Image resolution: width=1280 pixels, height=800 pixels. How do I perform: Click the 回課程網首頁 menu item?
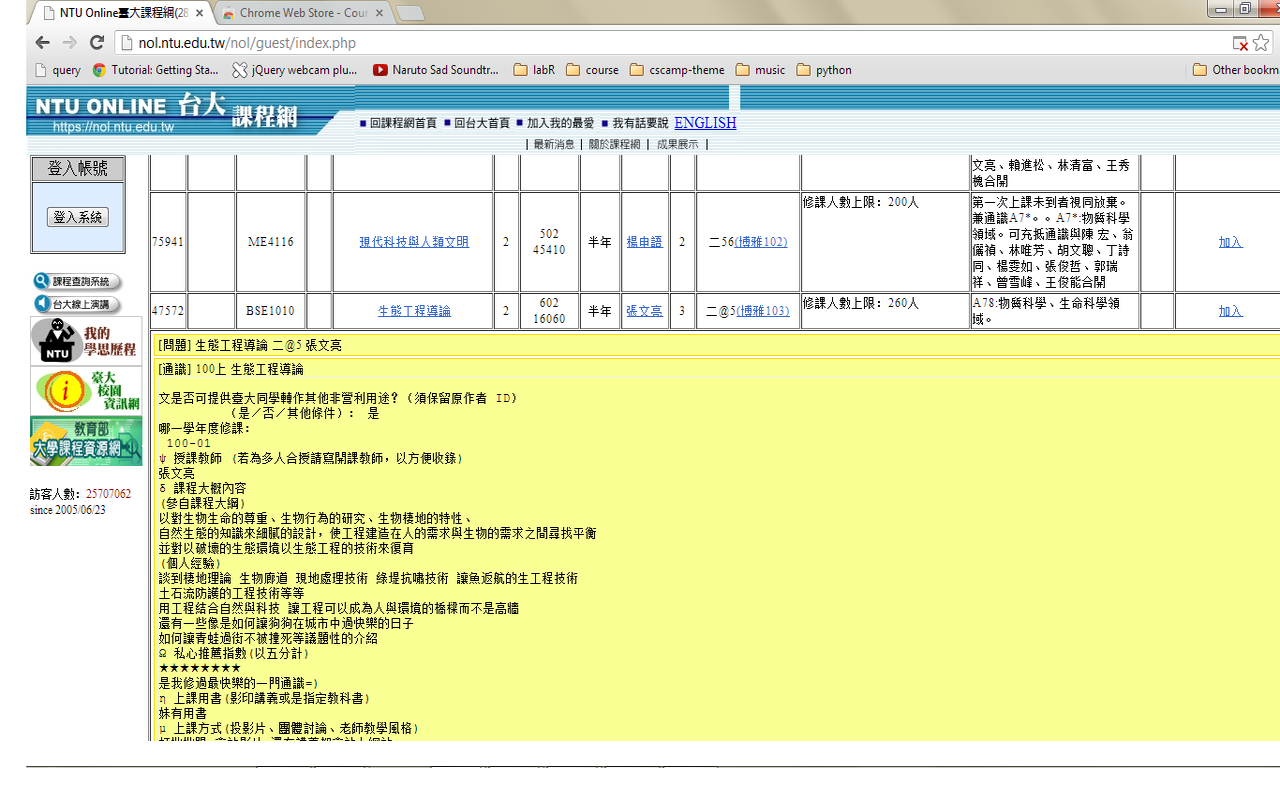(402, 123)
